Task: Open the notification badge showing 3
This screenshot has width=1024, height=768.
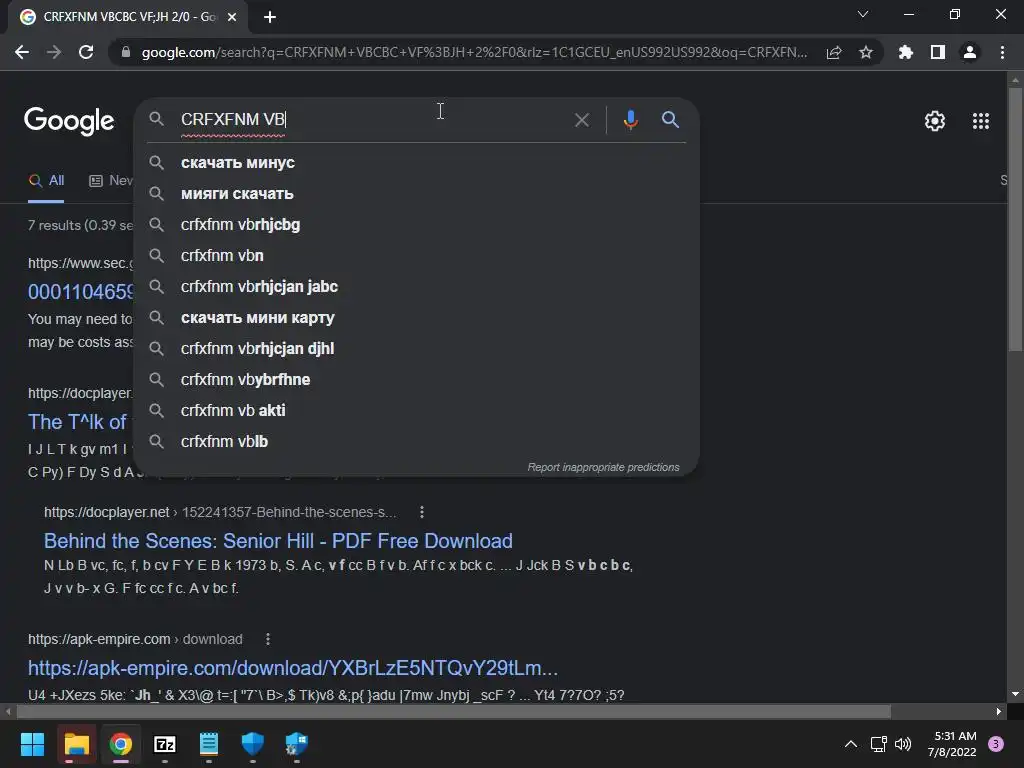Action: [x=996, y=744]
